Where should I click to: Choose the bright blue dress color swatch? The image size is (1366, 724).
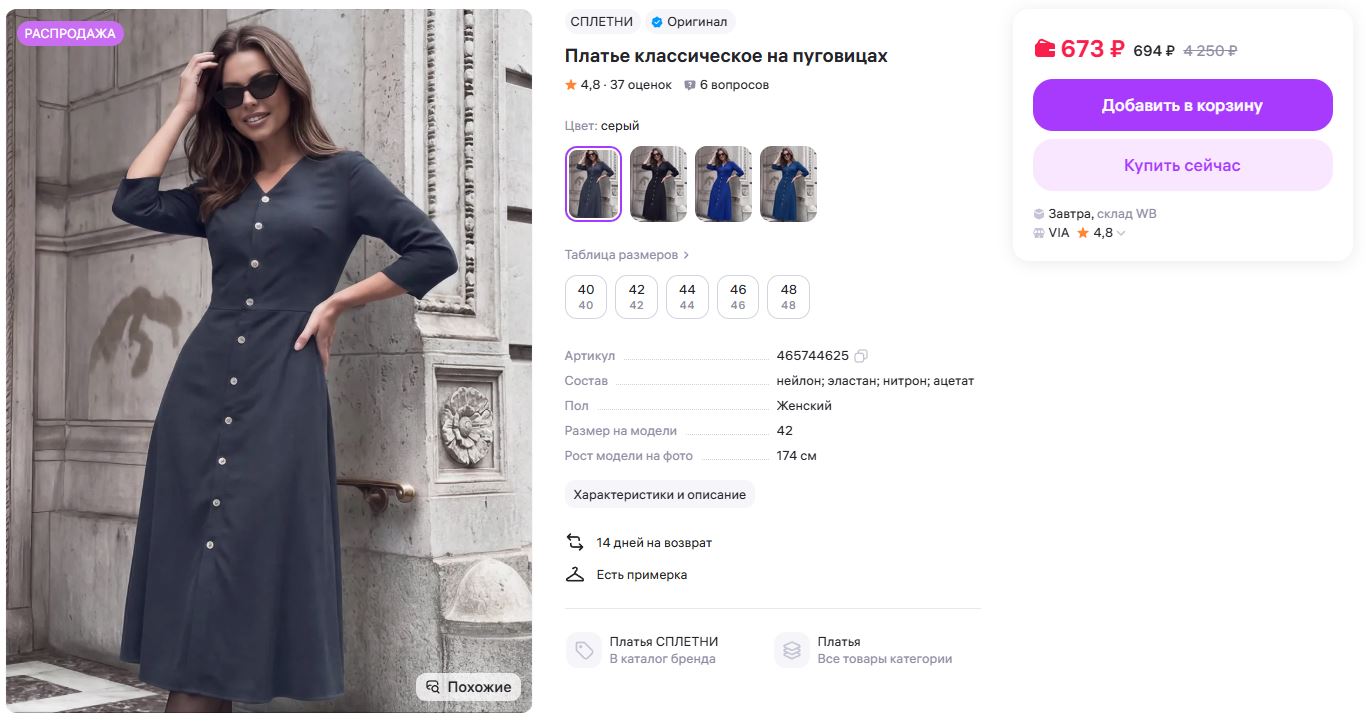tap(723, 184)
